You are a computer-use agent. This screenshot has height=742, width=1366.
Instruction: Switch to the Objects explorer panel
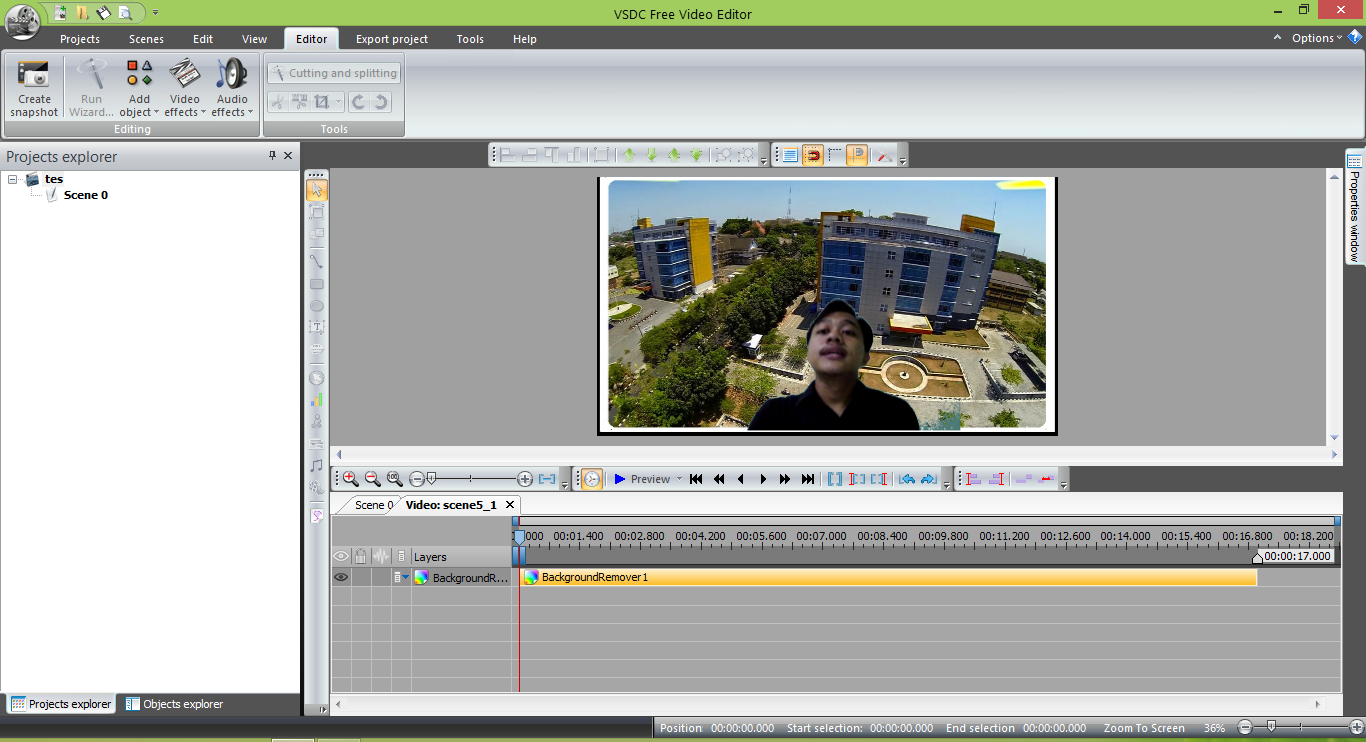pos(174,704)
